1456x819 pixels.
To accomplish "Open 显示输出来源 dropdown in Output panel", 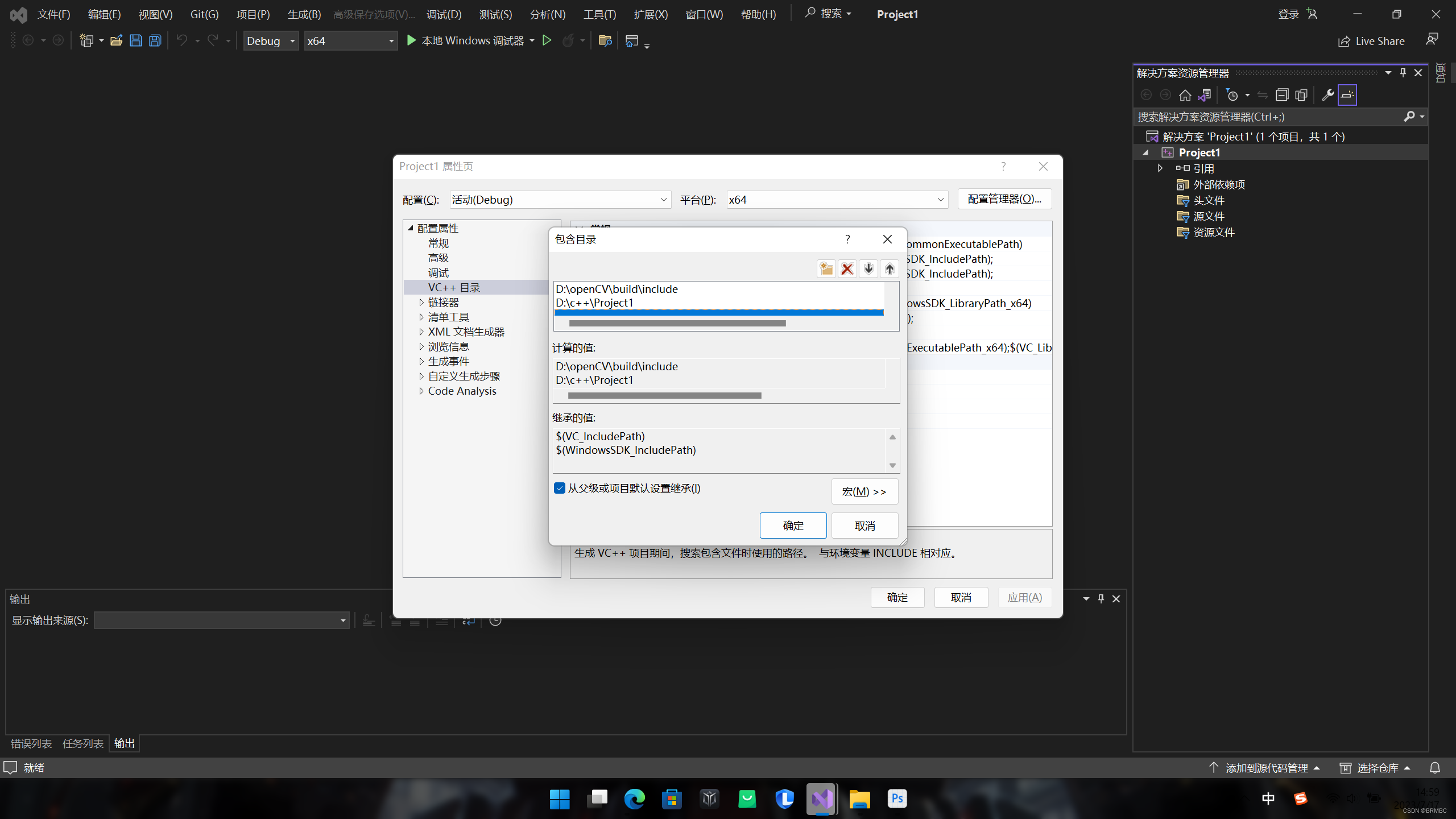I will click(221, 621).
